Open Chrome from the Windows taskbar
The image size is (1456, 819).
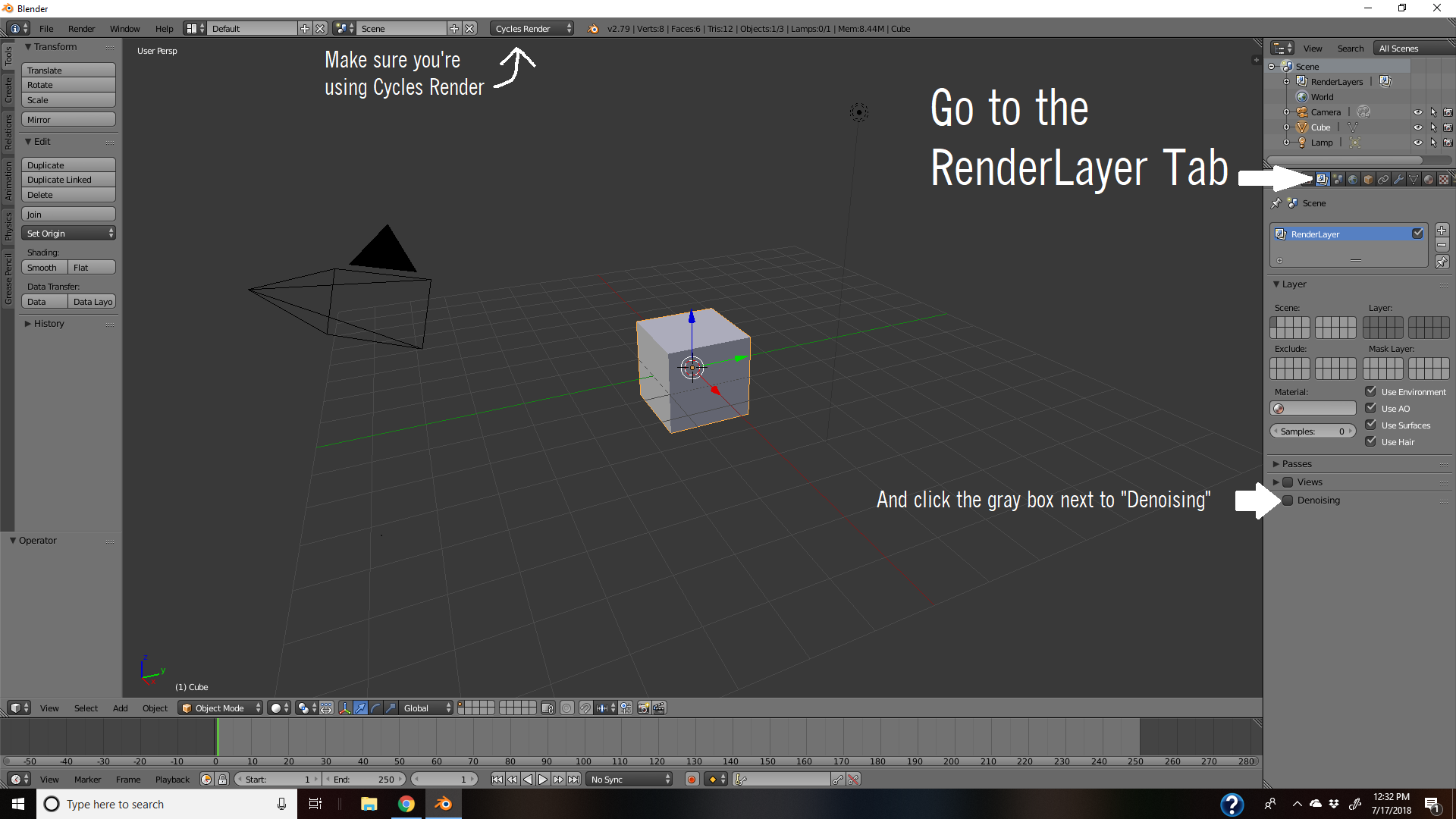pyautogui.click(x=406, y=804)
